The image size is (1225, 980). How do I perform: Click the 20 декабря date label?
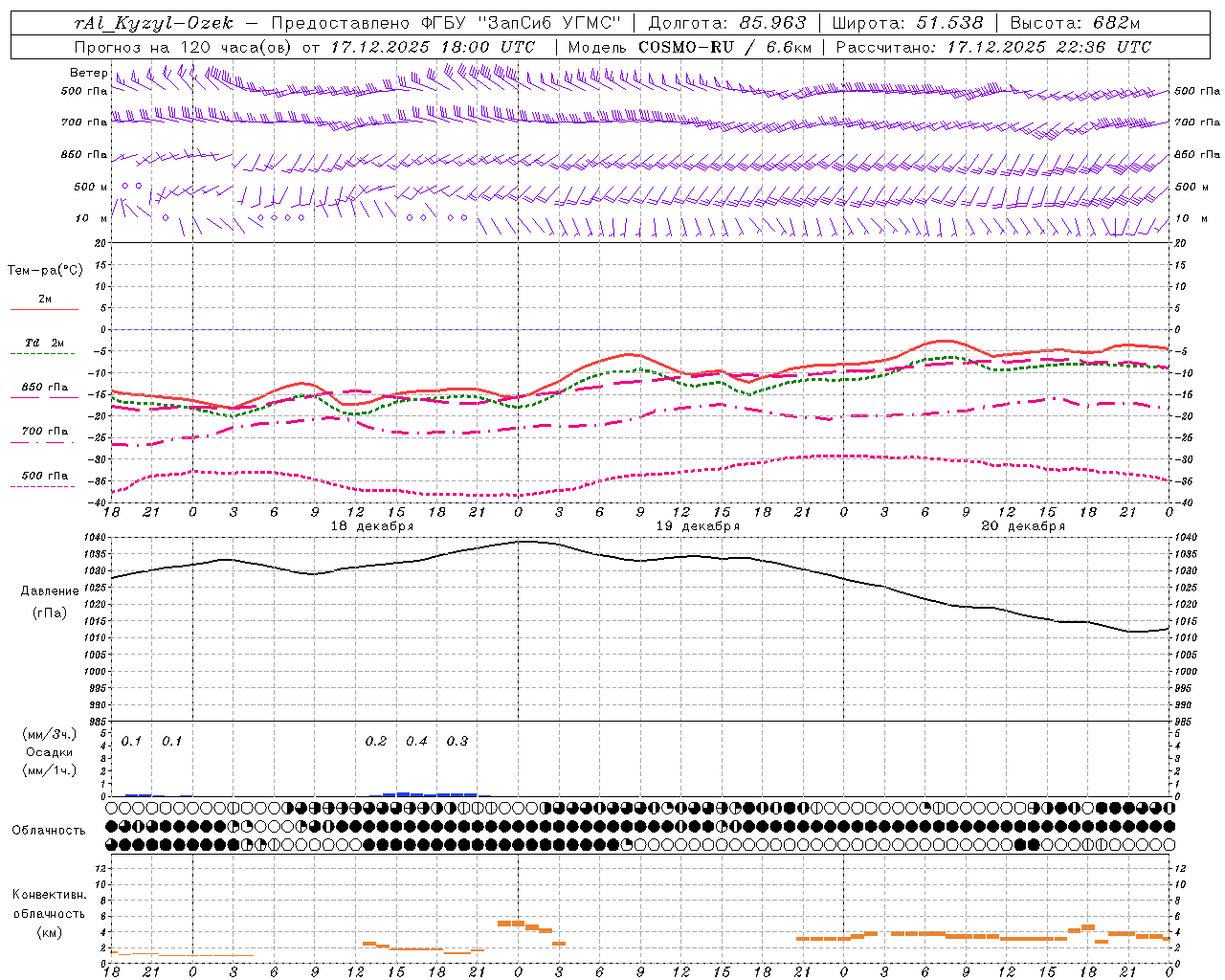pyautogui.click(x=1023, y=526)
